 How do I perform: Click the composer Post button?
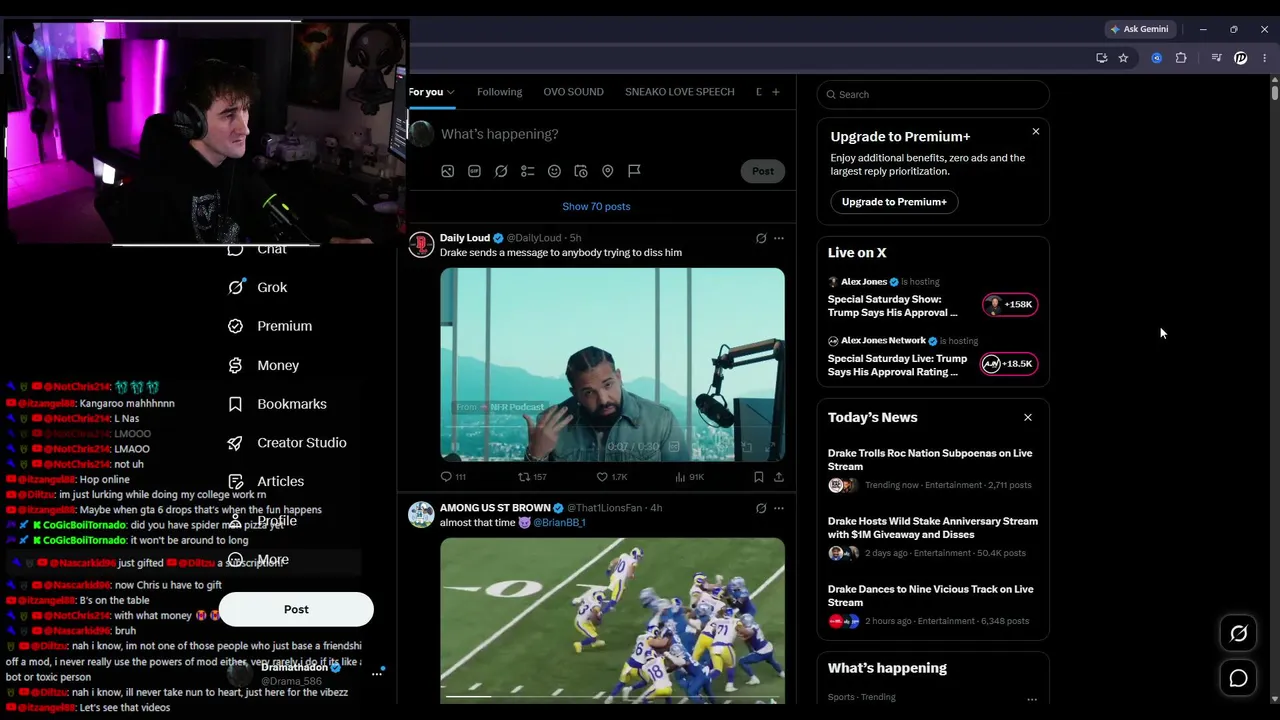coord(763,171)
